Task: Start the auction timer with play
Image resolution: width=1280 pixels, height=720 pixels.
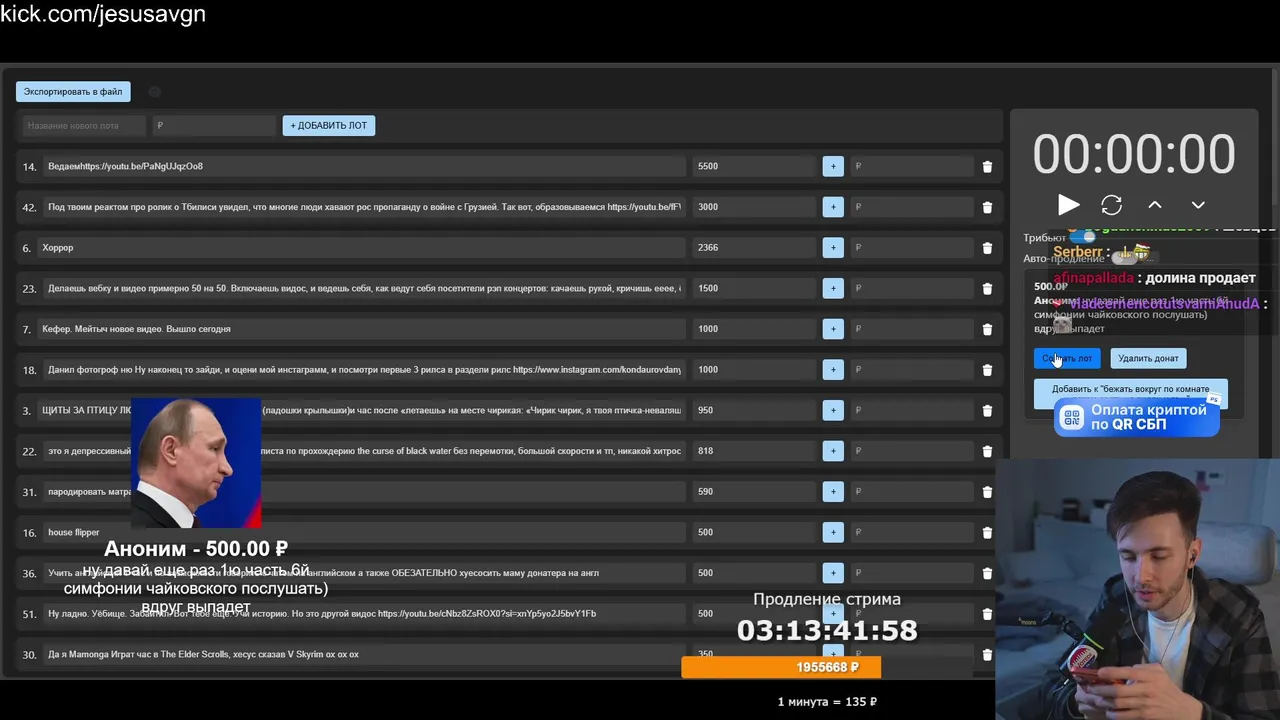Action: tap(1068, 205)
